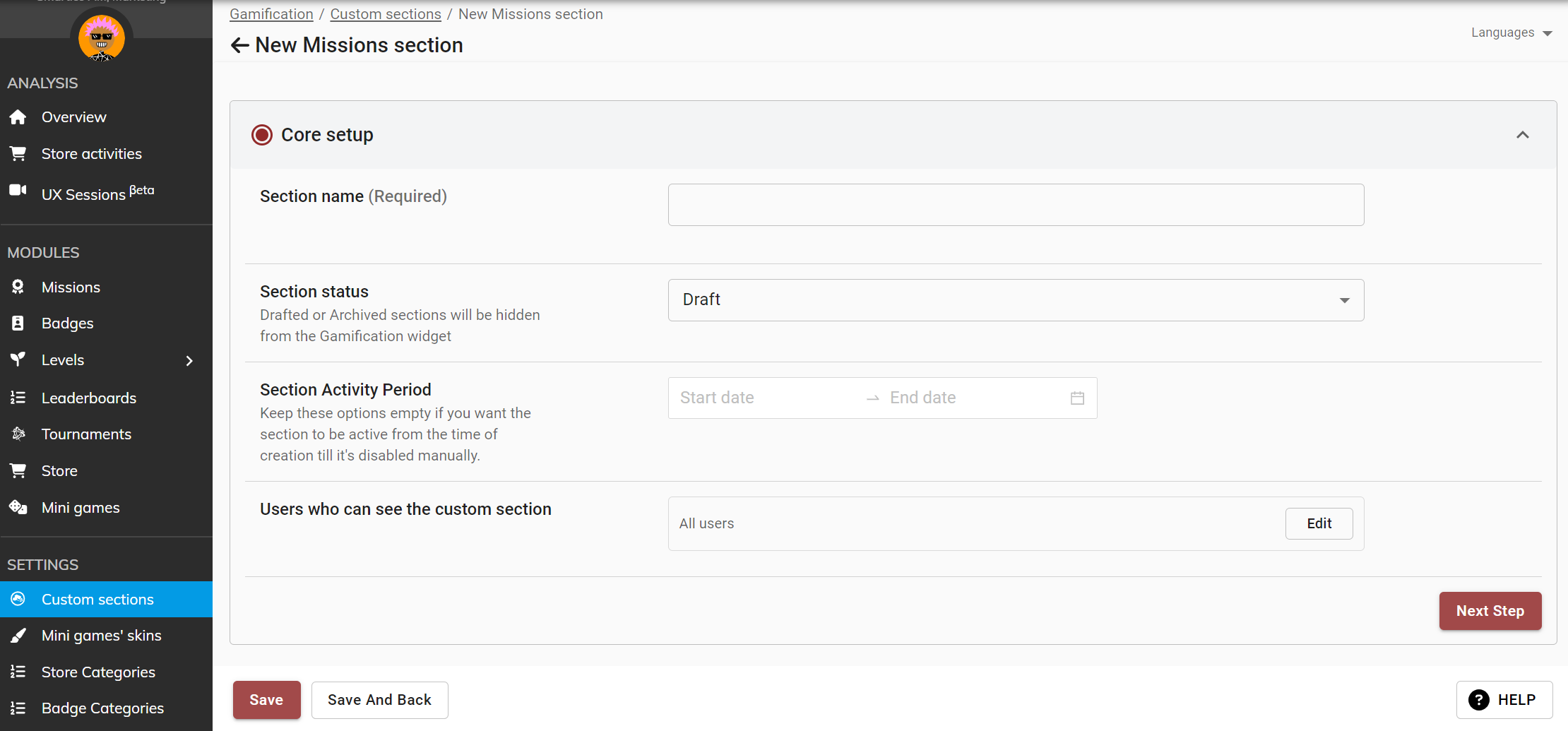This screenshot has width=1568, height=731.
Task: Click the Gamification breadcrumb link
Action: point(271,14)
